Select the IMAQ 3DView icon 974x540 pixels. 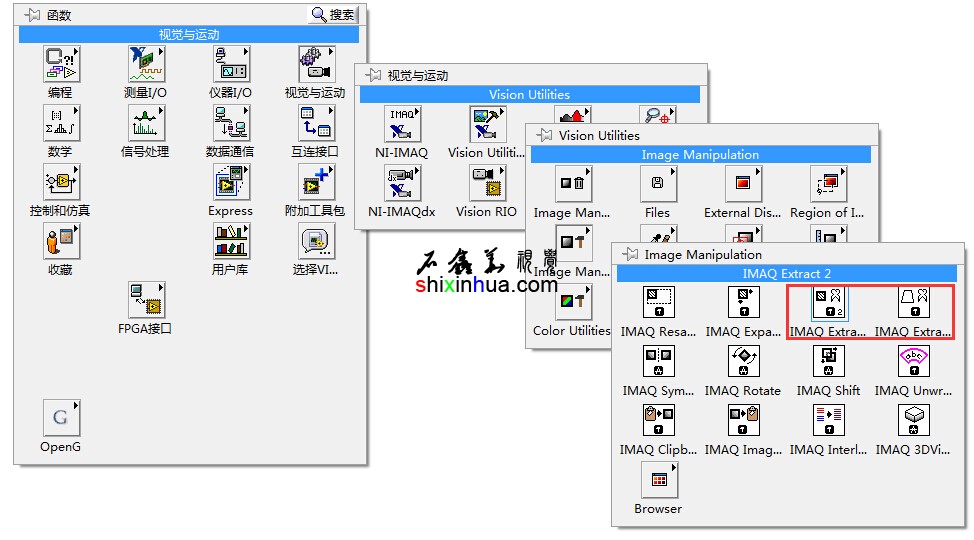[x=913, y=420]
